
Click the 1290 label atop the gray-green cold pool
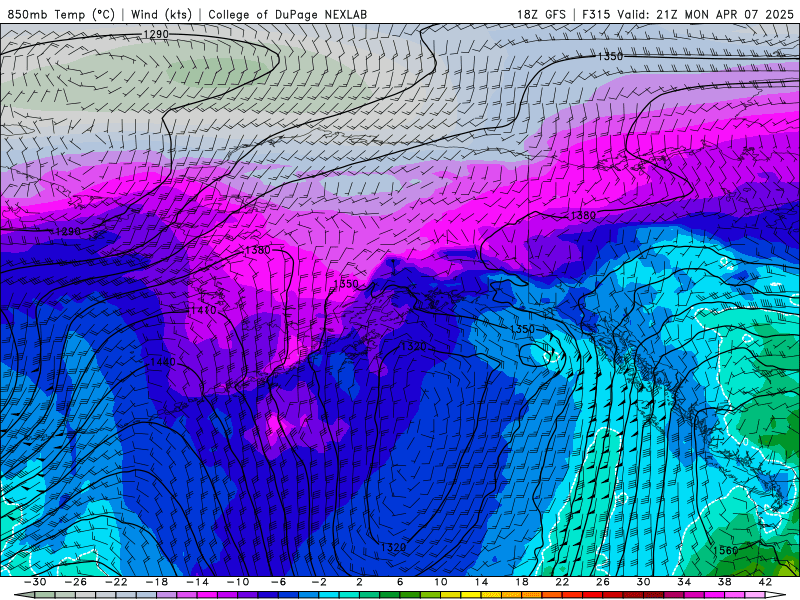point(156,34)
